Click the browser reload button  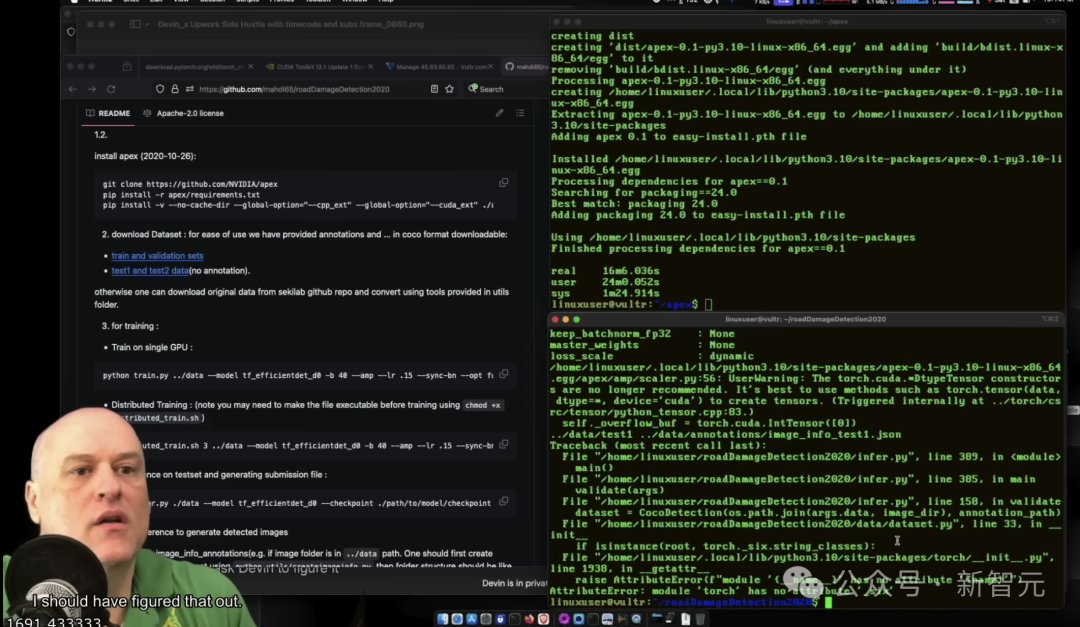[110, 89]
